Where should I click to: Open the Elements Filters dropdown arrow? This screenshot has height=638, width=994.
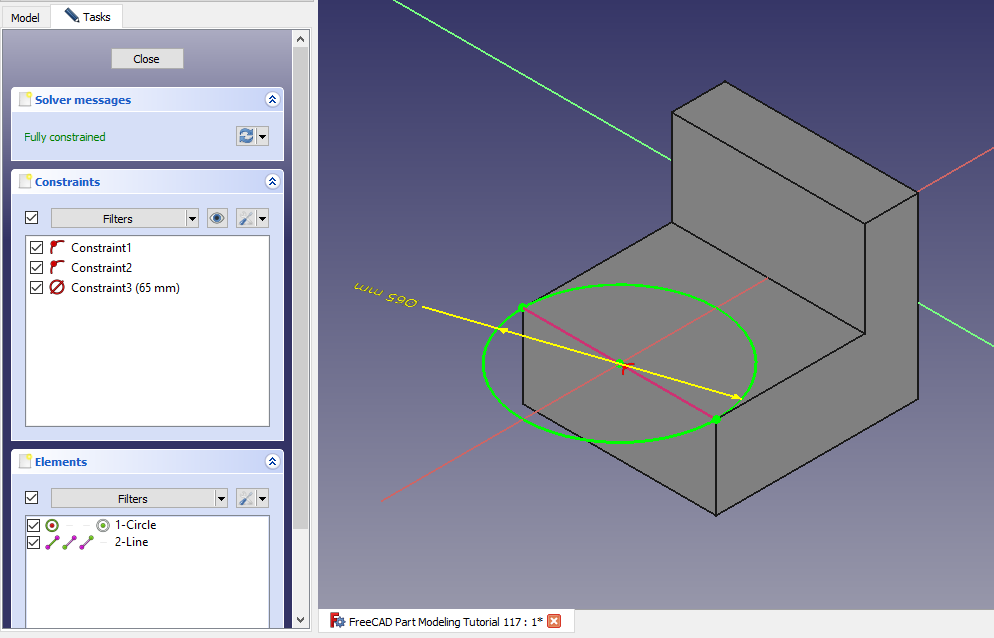click(221, 498)
